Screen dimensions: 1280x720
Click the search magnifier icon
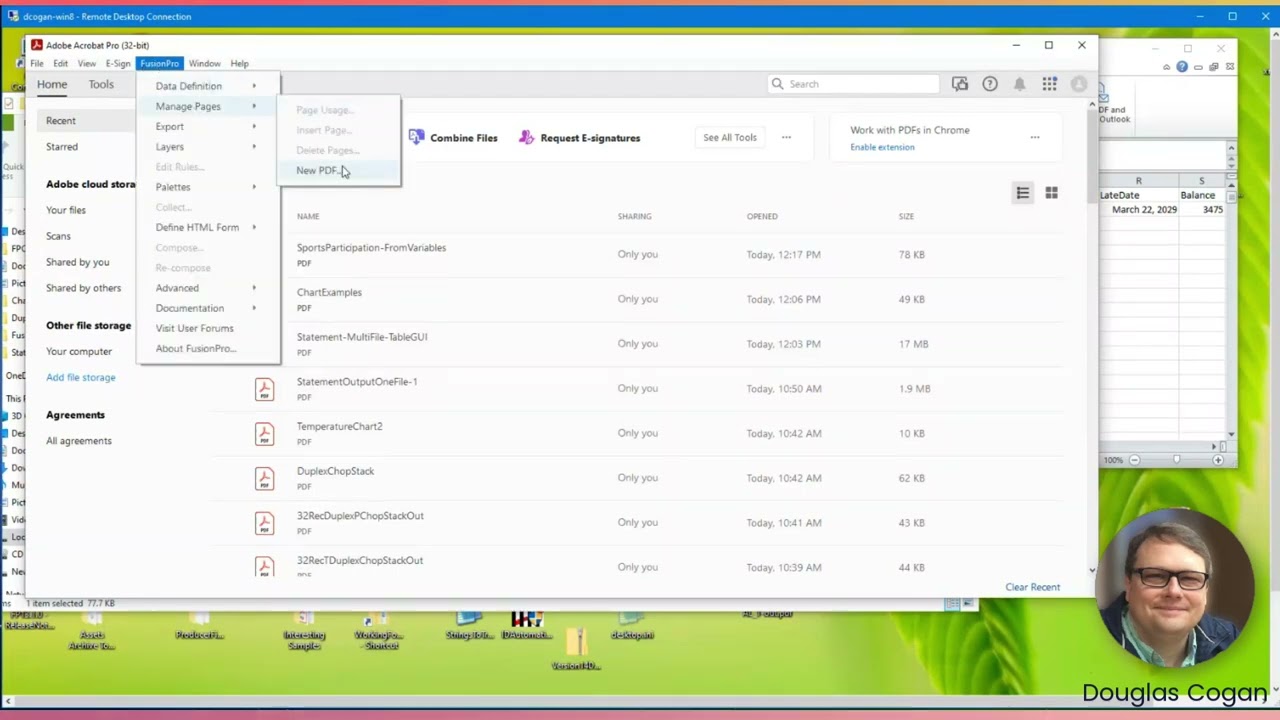pos(777,84)
